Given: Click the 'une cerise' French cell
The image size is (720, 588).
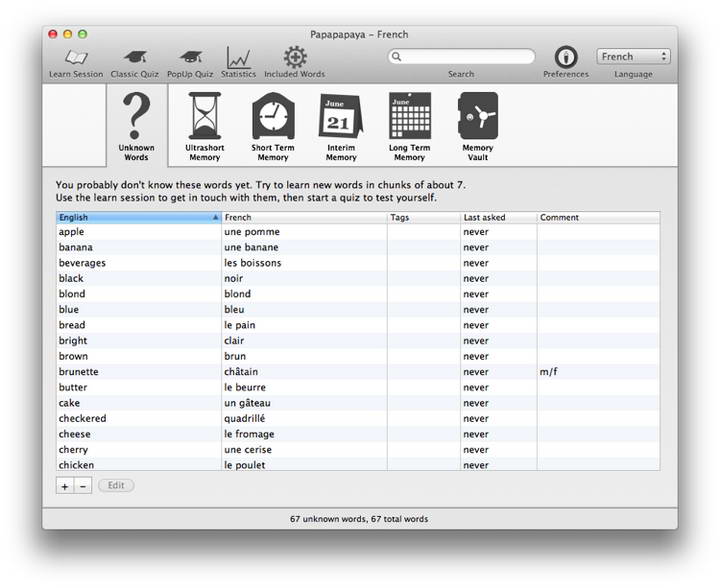Looking at the screenshot, I should [304, 450].
